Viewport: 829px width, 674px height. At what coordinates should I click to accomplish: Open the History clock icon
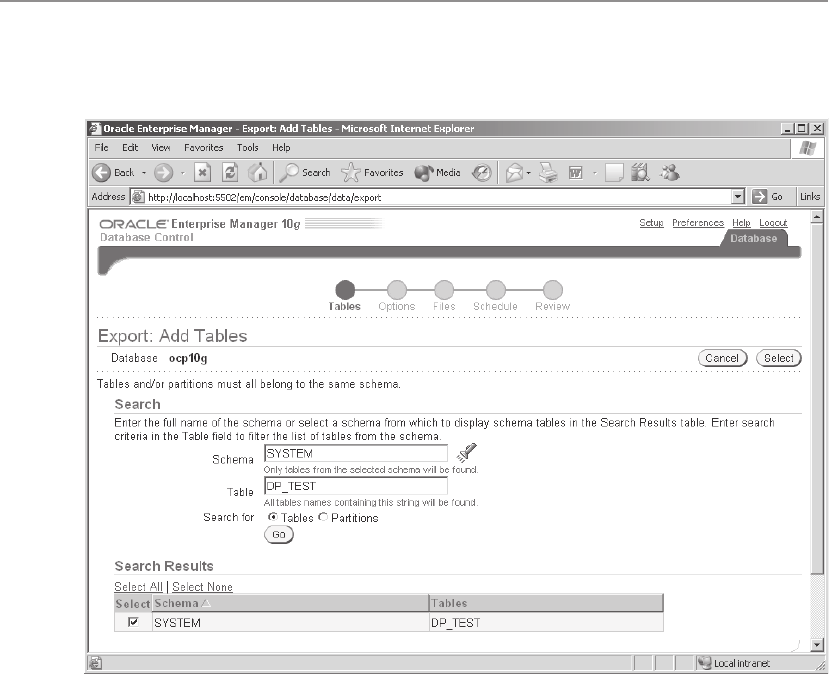tap(482, 172)
